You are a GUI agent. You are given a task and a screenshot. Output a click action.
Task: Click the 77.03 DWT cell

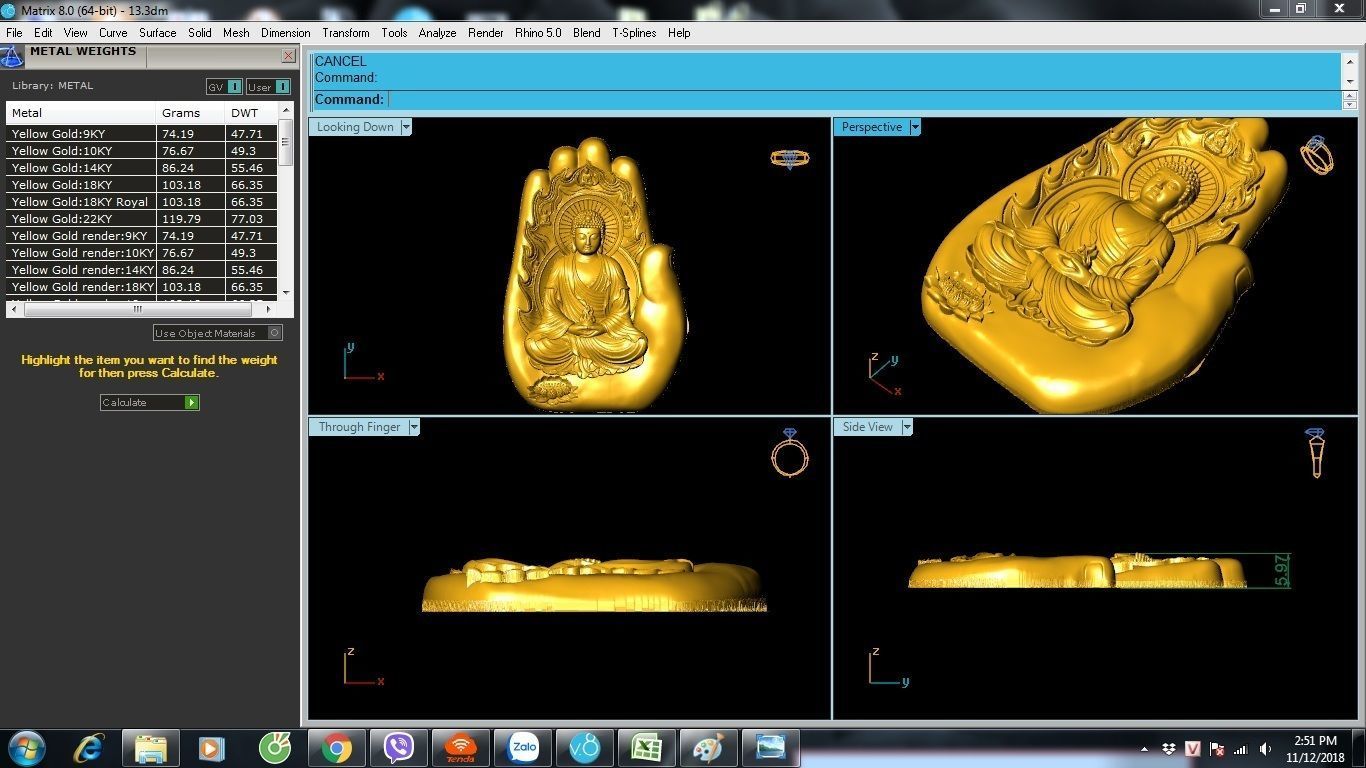(251, 219)
